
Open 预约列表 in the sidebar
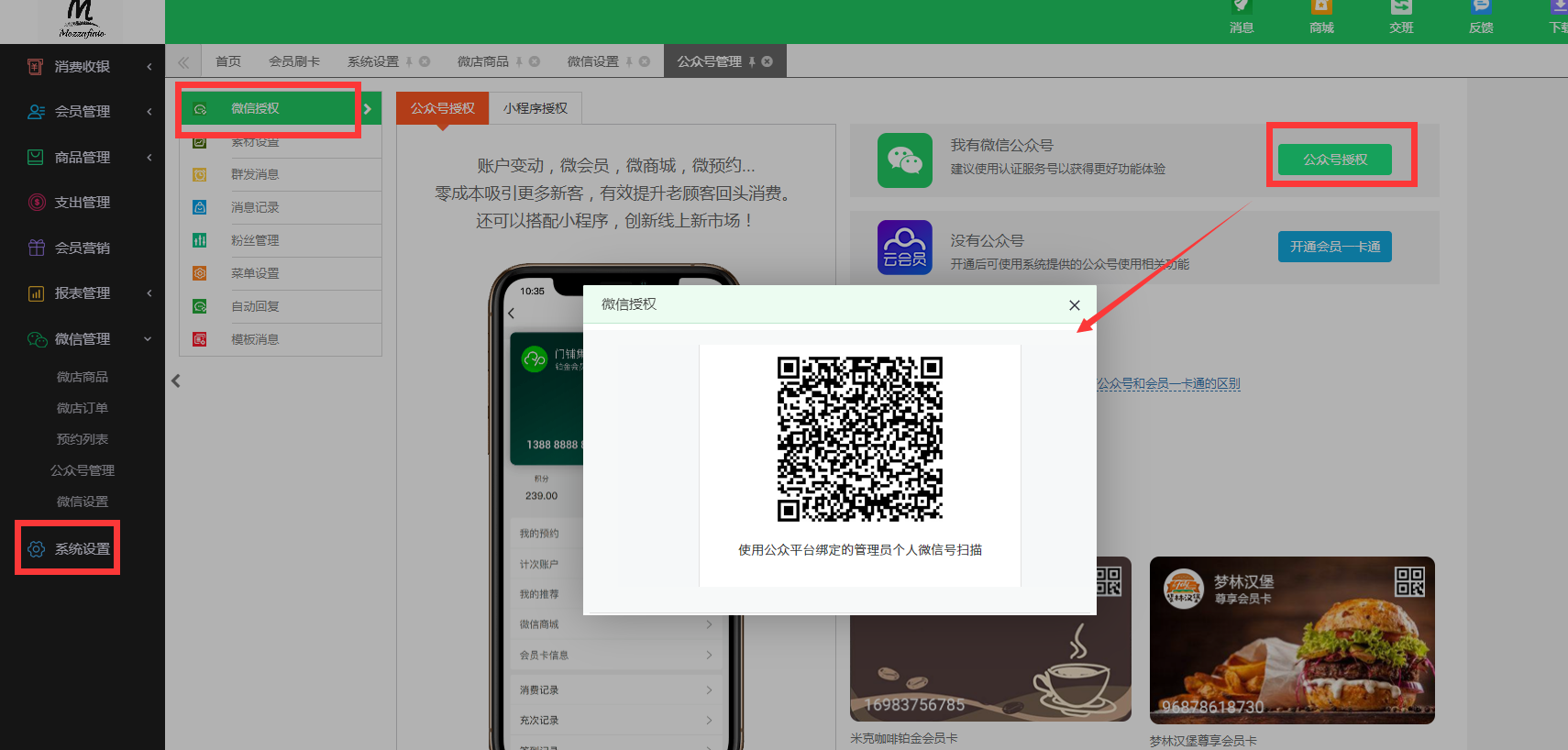[83, 439]
